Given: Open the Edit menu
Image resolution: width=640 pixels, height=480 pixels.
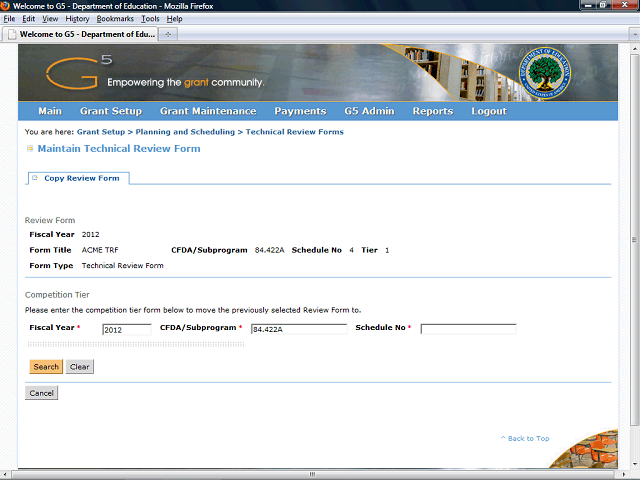Looking at the screenshot, I should click(x=29, y=19).
